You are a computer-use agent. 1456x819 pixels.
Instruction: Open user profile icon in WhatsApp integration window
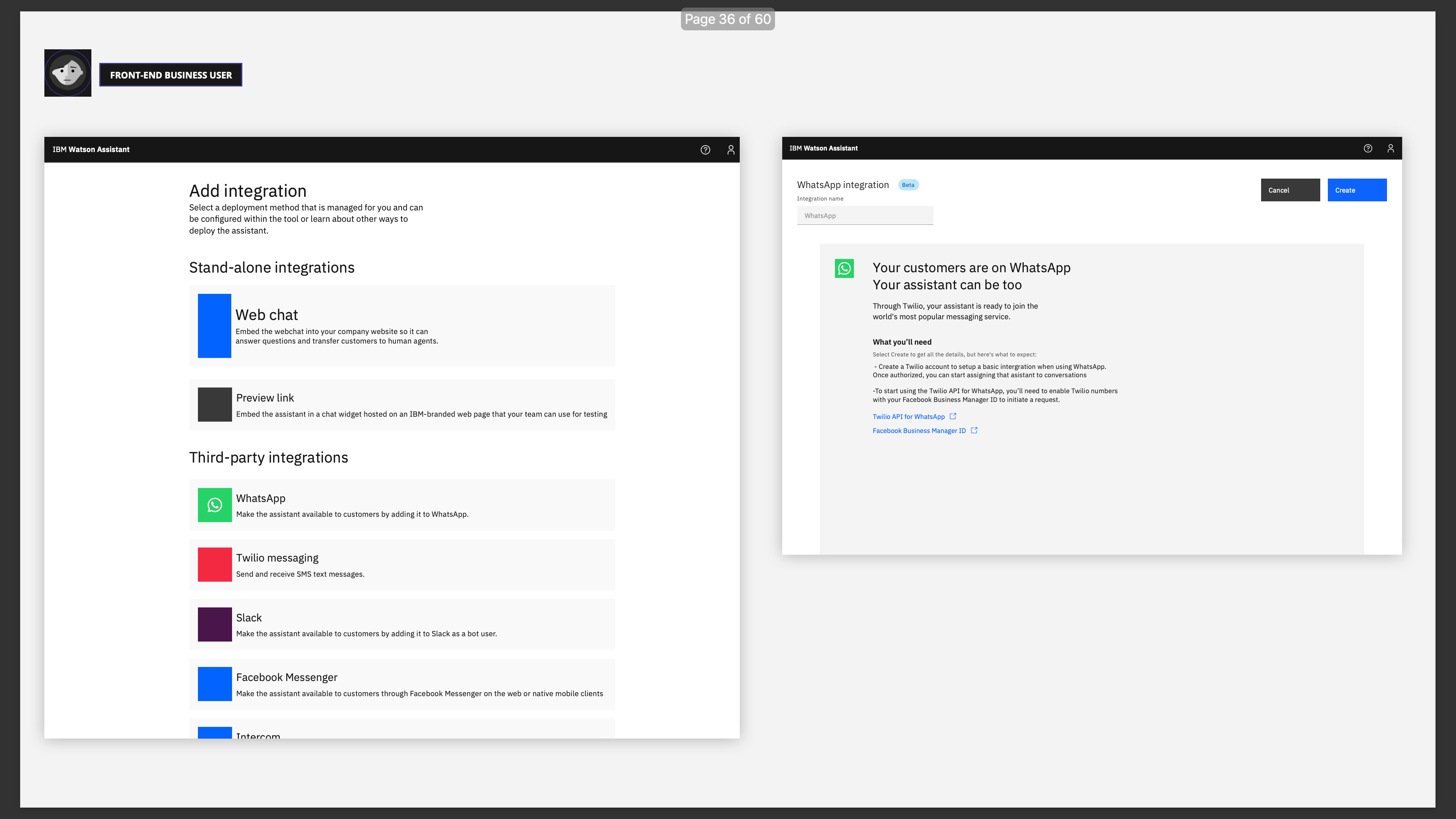pyautogui.click(x=1390, y=148)
